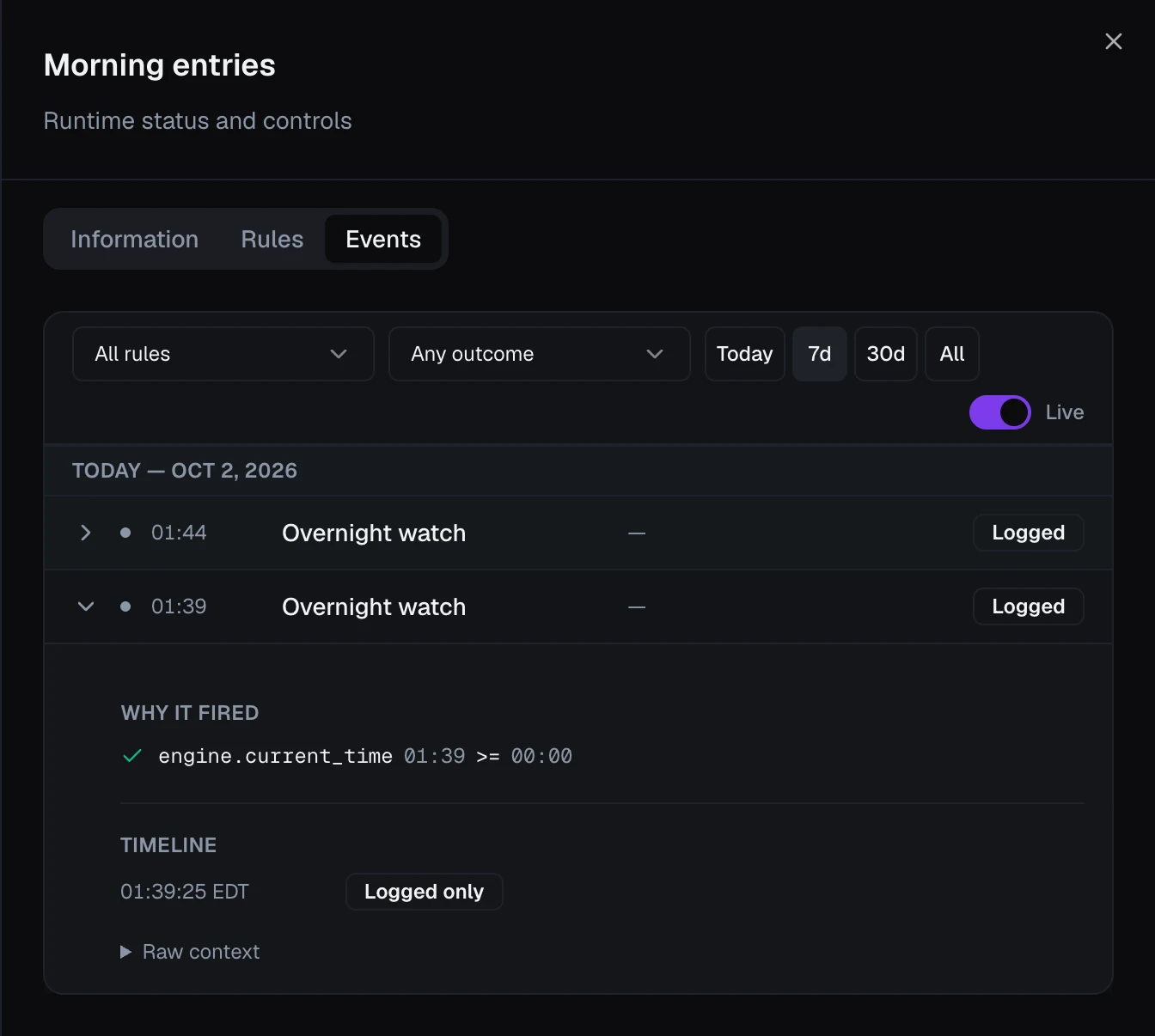
Task: Click the 01:44 timestamp
Action: 179,533
